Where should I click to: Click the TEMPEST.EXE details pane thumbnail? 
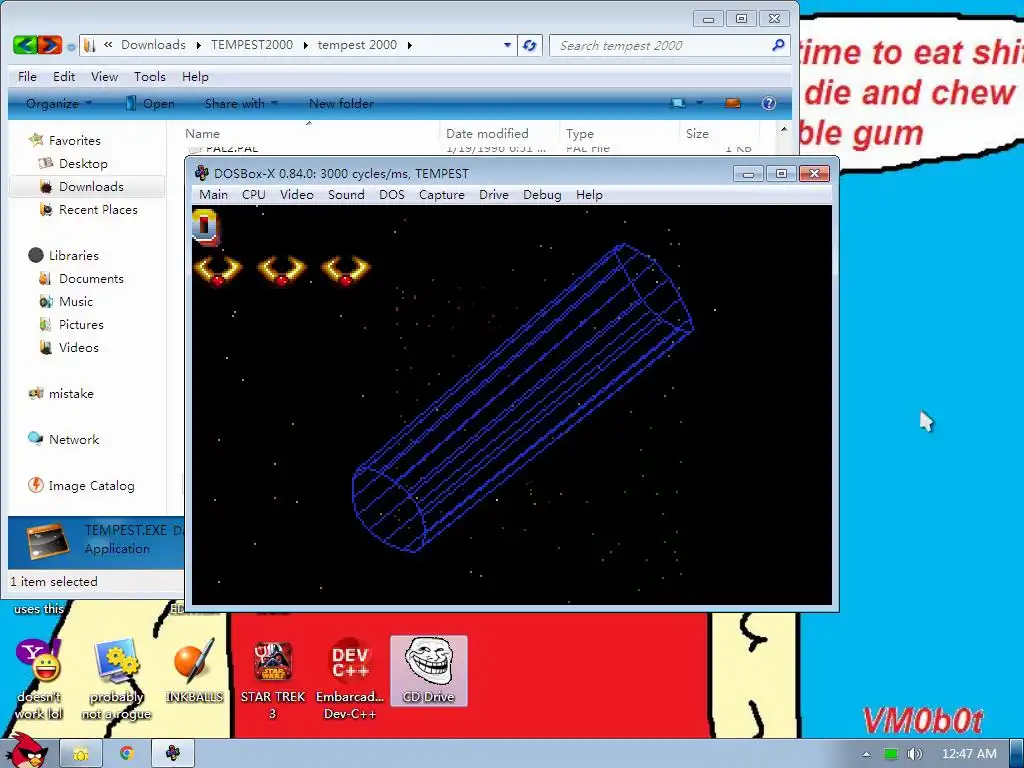pos(48,541)
